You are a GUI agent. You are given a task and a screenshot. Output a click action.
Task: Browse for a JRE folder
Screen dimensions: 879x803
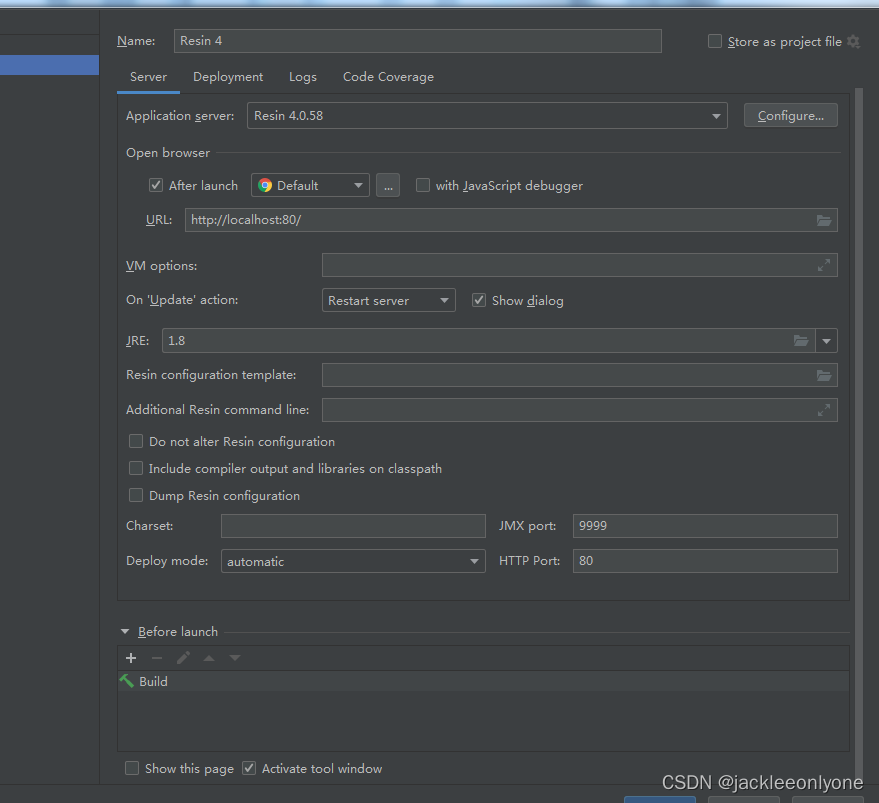point(801,340)
